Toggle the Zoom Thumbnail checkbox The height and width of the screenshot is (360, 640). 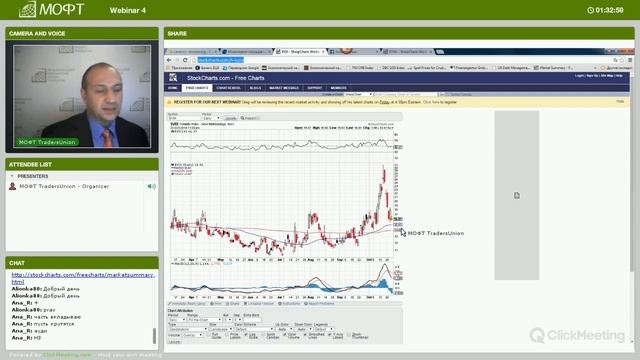click(x=348, y=335)
